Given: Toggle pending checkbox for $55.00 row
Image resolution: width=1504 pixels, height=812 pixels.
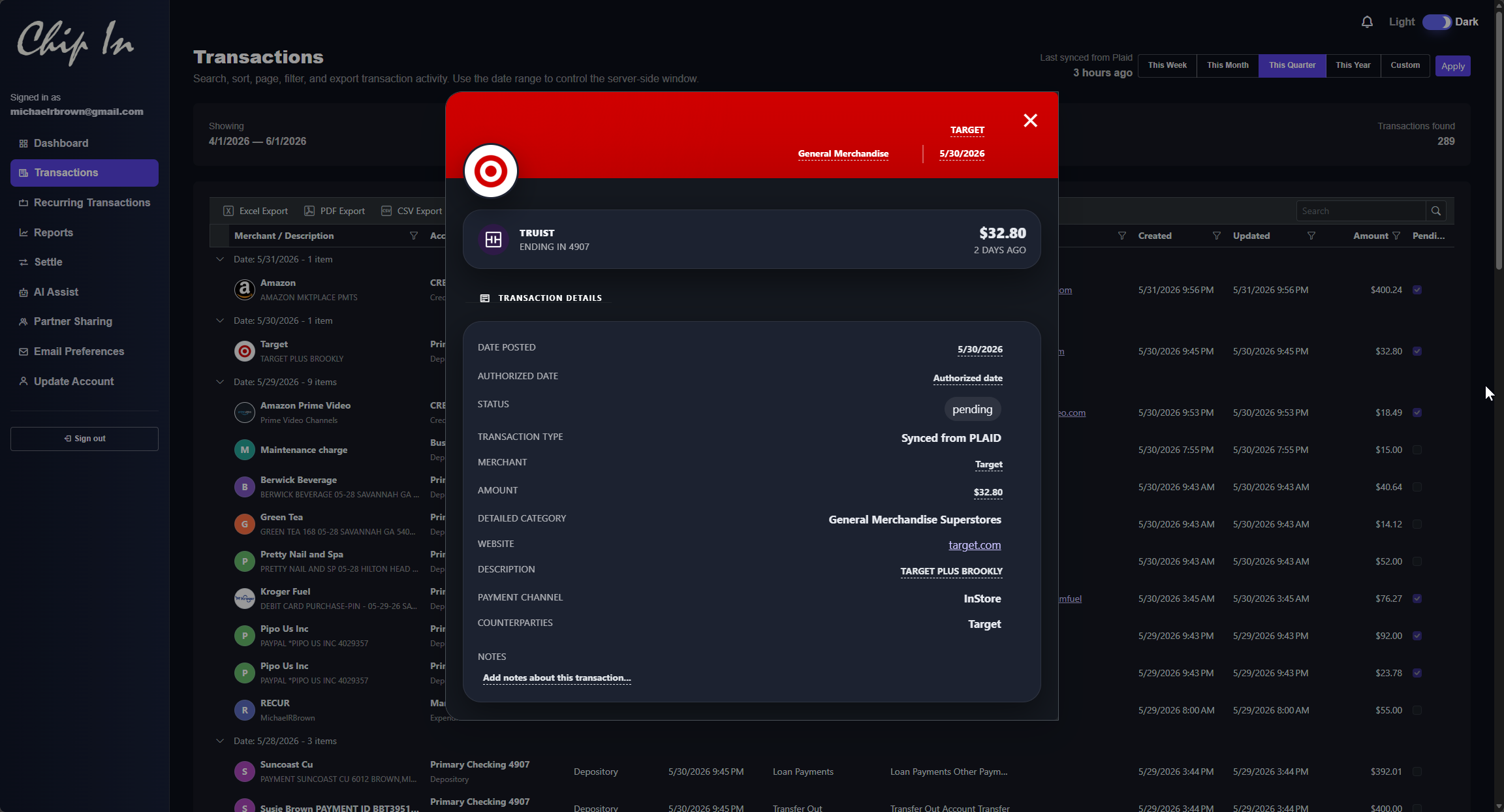Looking at the screenshot, I should click(x=1417, y=710).
